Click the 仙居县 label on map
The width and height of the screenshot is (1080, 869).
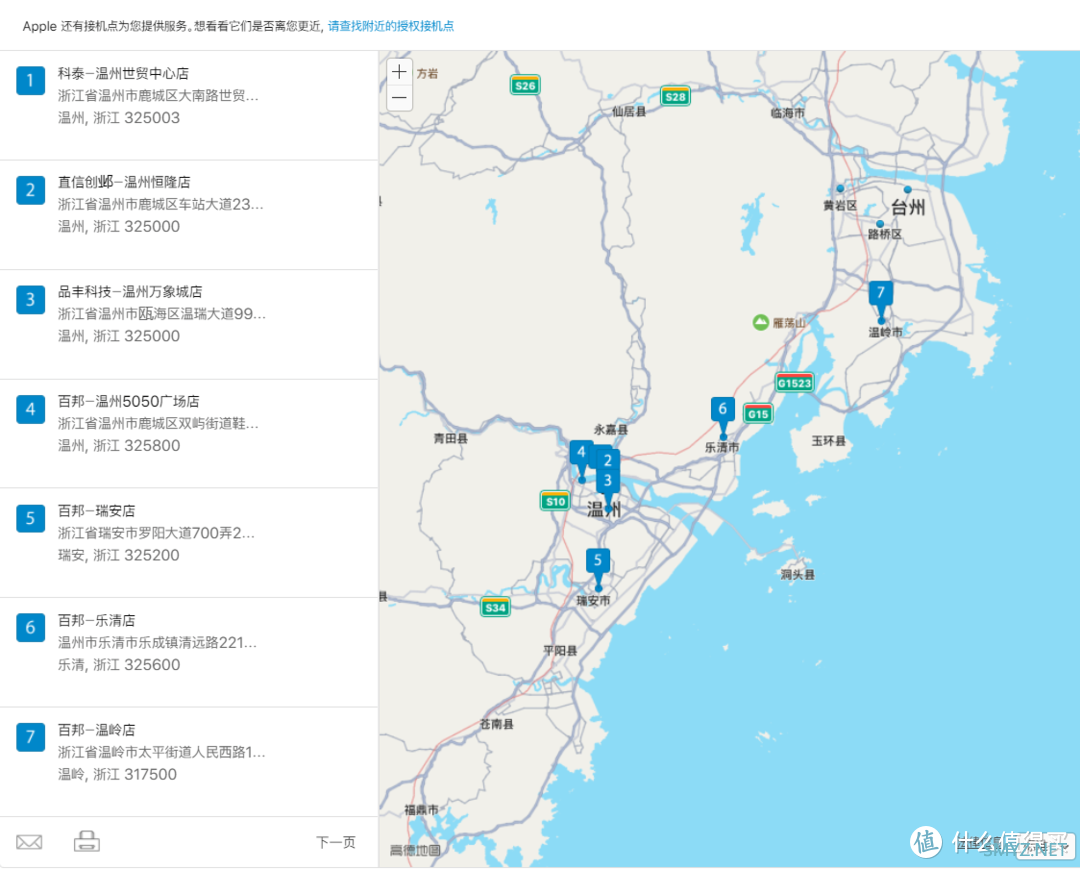pyautogui.click(x=628, y=111)
